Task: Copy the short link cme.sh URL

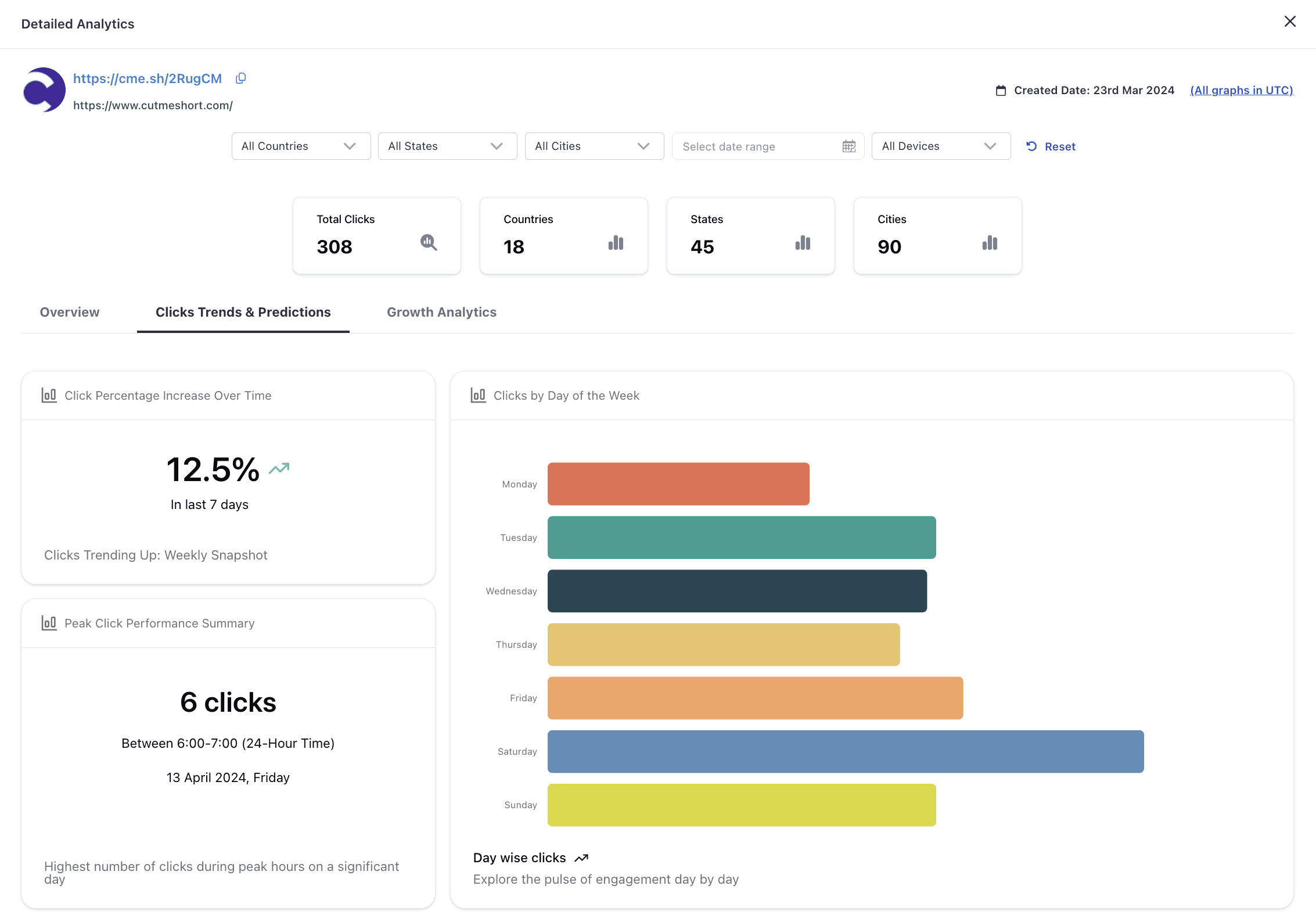Action: point(241,78)
